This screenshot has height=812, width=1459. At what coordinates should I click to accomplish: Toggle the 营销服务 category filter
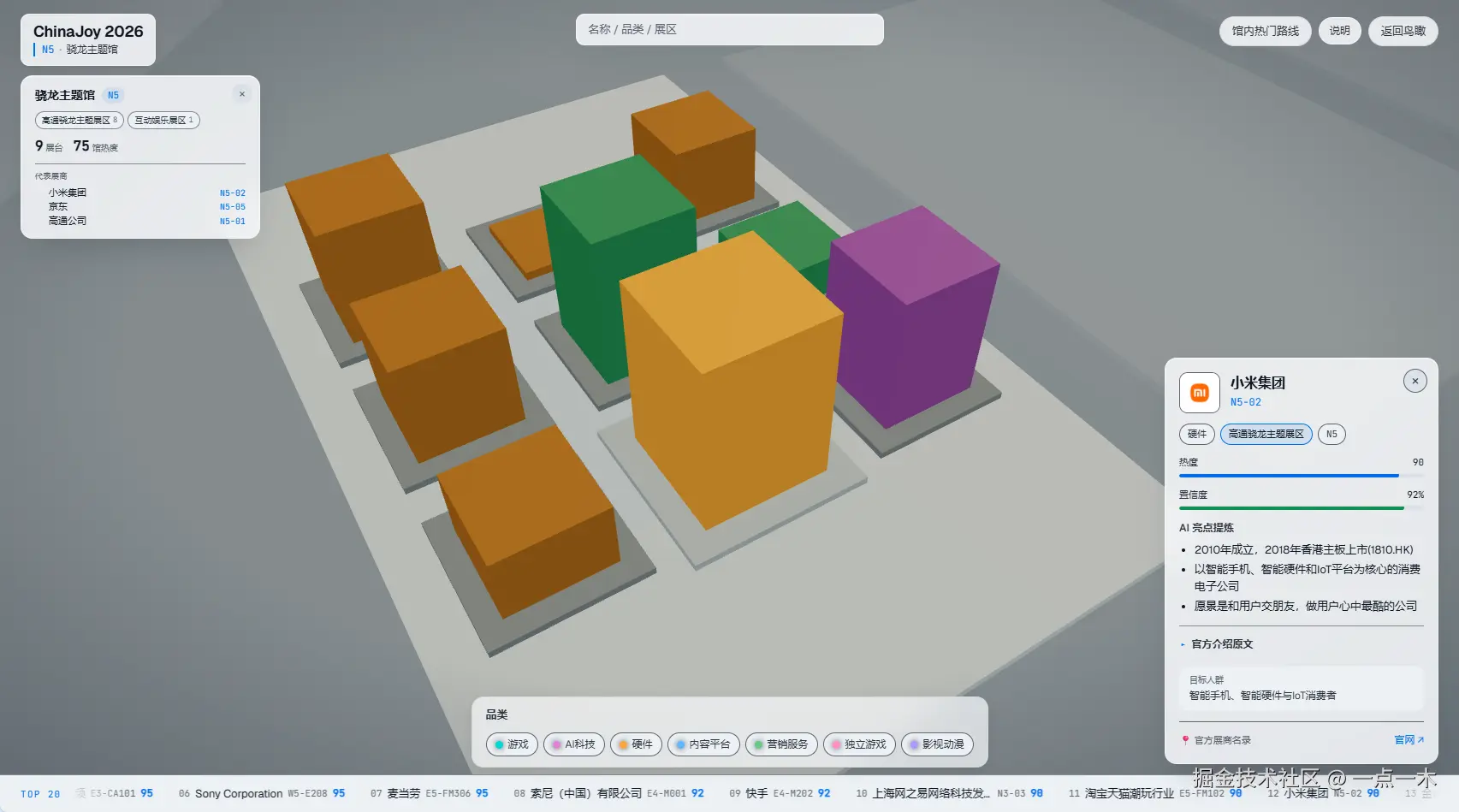tap(781, 744)
